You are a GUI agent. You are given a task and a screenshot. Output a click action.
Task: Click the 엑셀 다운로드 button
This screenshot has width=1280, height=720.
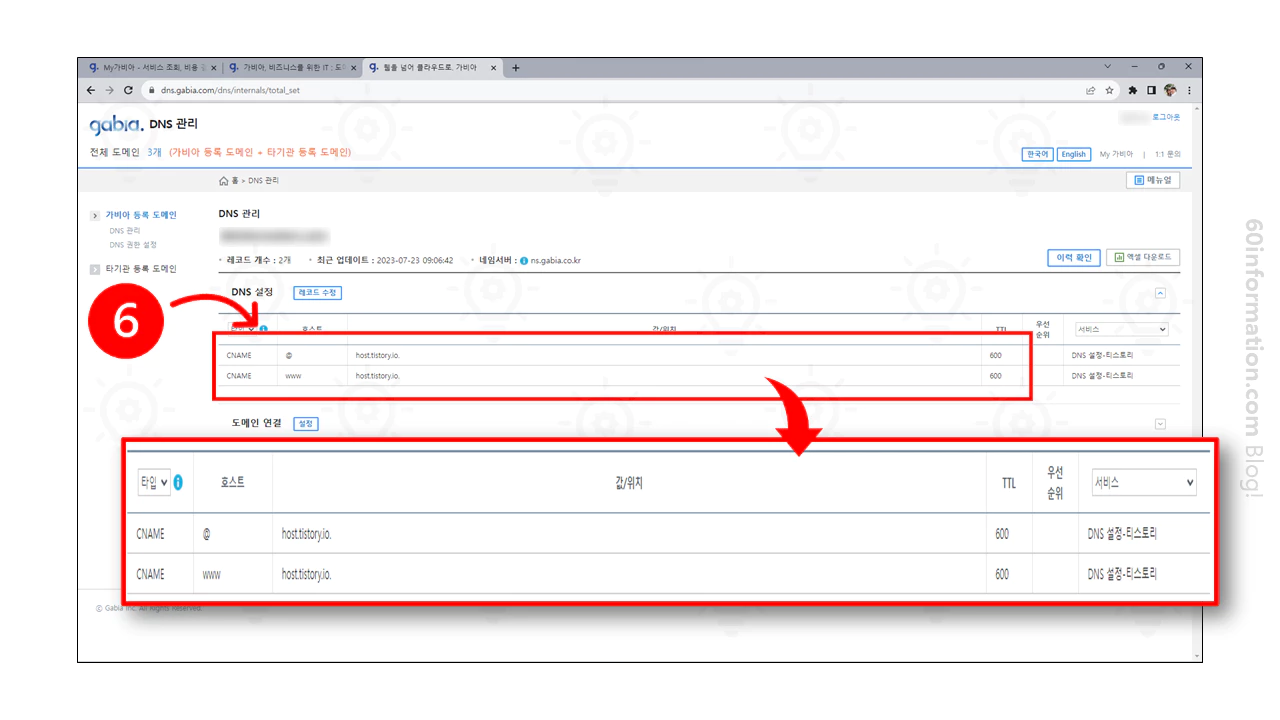click(x=1143, y=258)
